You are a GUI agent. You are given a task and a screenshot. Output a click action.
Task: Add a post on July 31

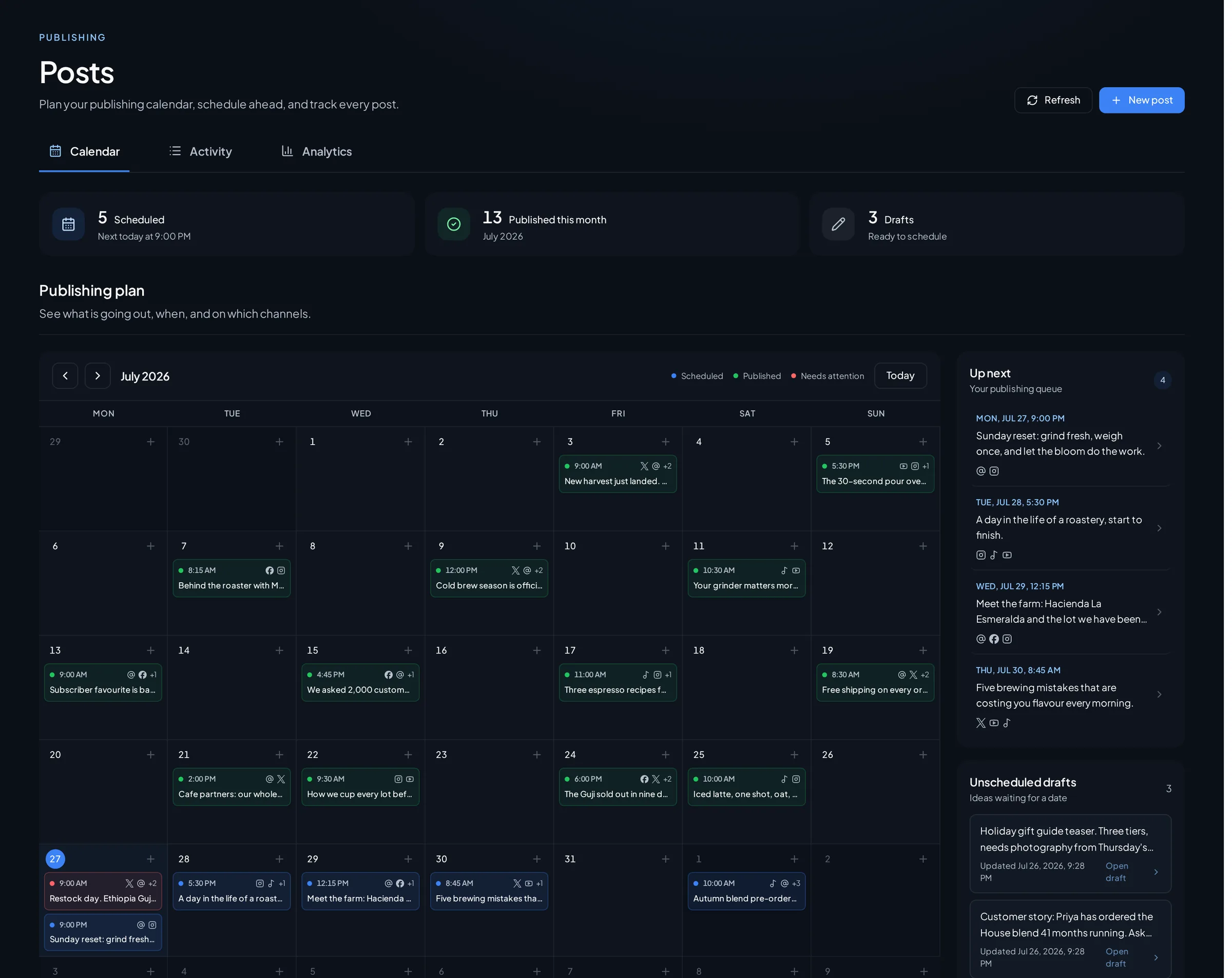point(666,859)
